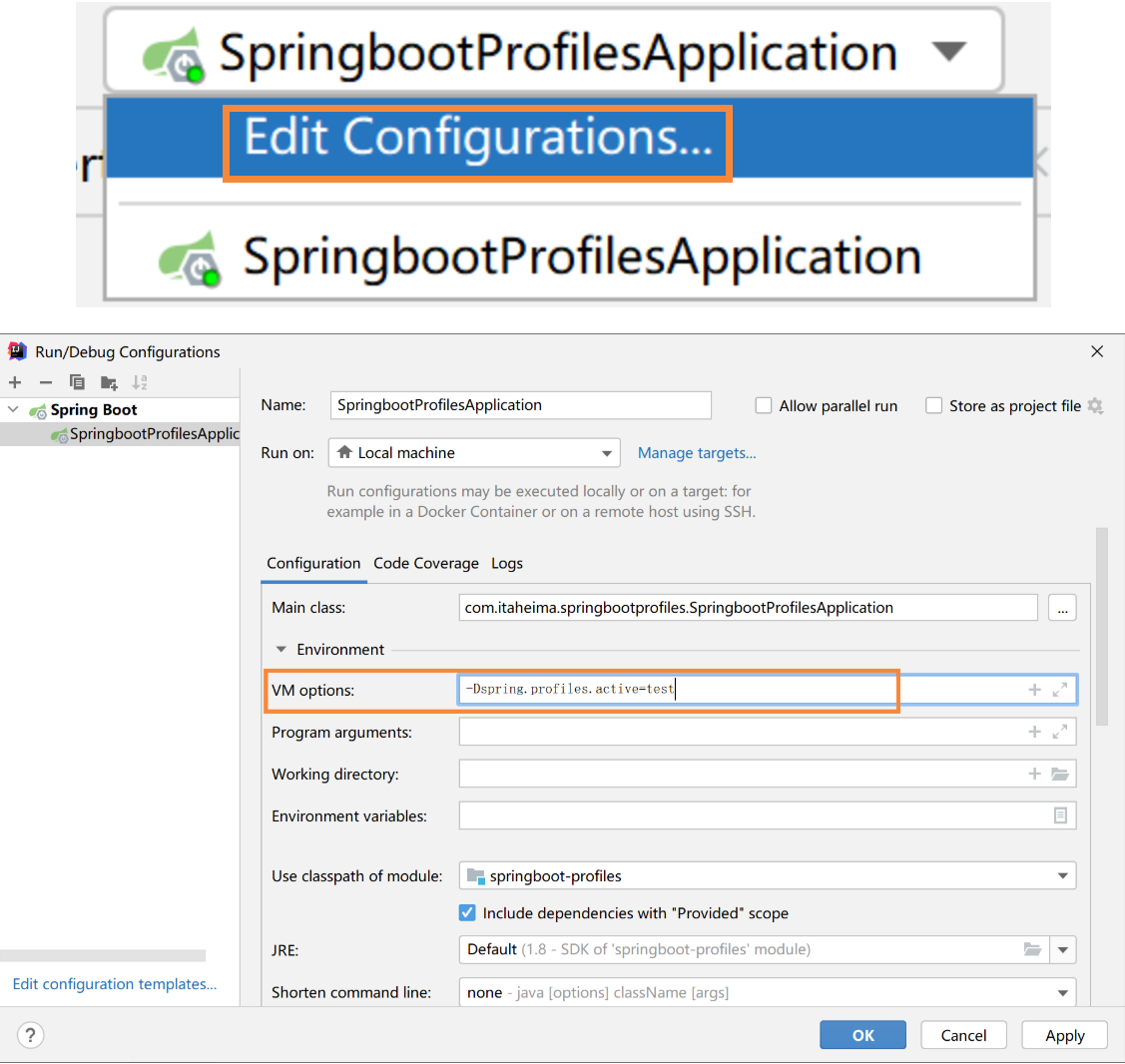Click the left panel horizontal scrollbar

click(103, 955)
